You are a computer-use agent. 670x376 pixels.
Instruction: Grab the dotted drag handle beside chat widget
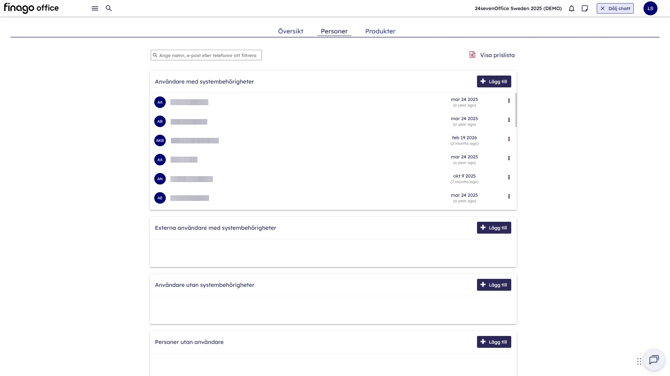click(639, 361)
